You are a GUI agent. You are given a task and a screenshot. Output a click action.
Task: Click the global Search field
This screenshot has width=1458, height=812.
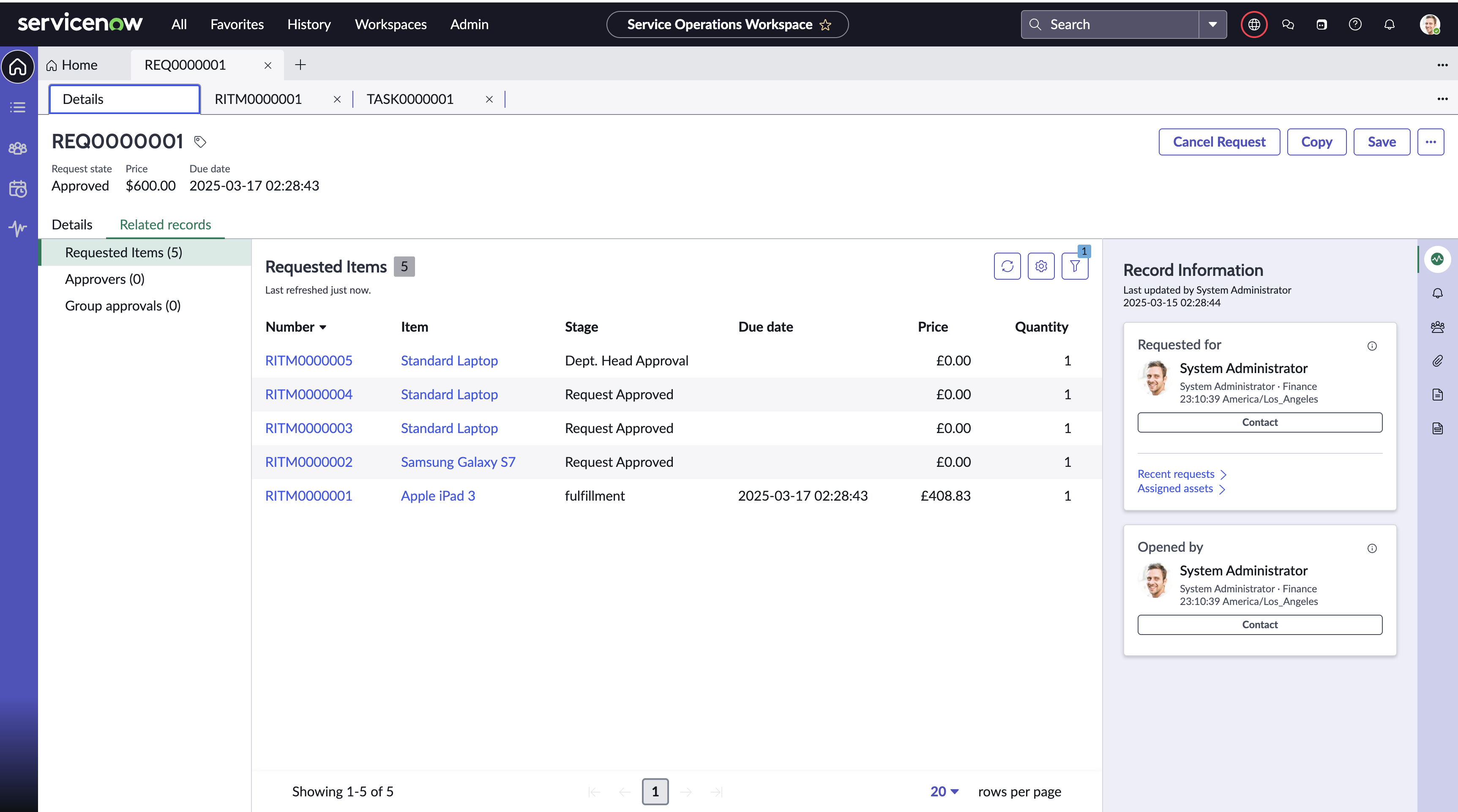(x=1110, y=25)
